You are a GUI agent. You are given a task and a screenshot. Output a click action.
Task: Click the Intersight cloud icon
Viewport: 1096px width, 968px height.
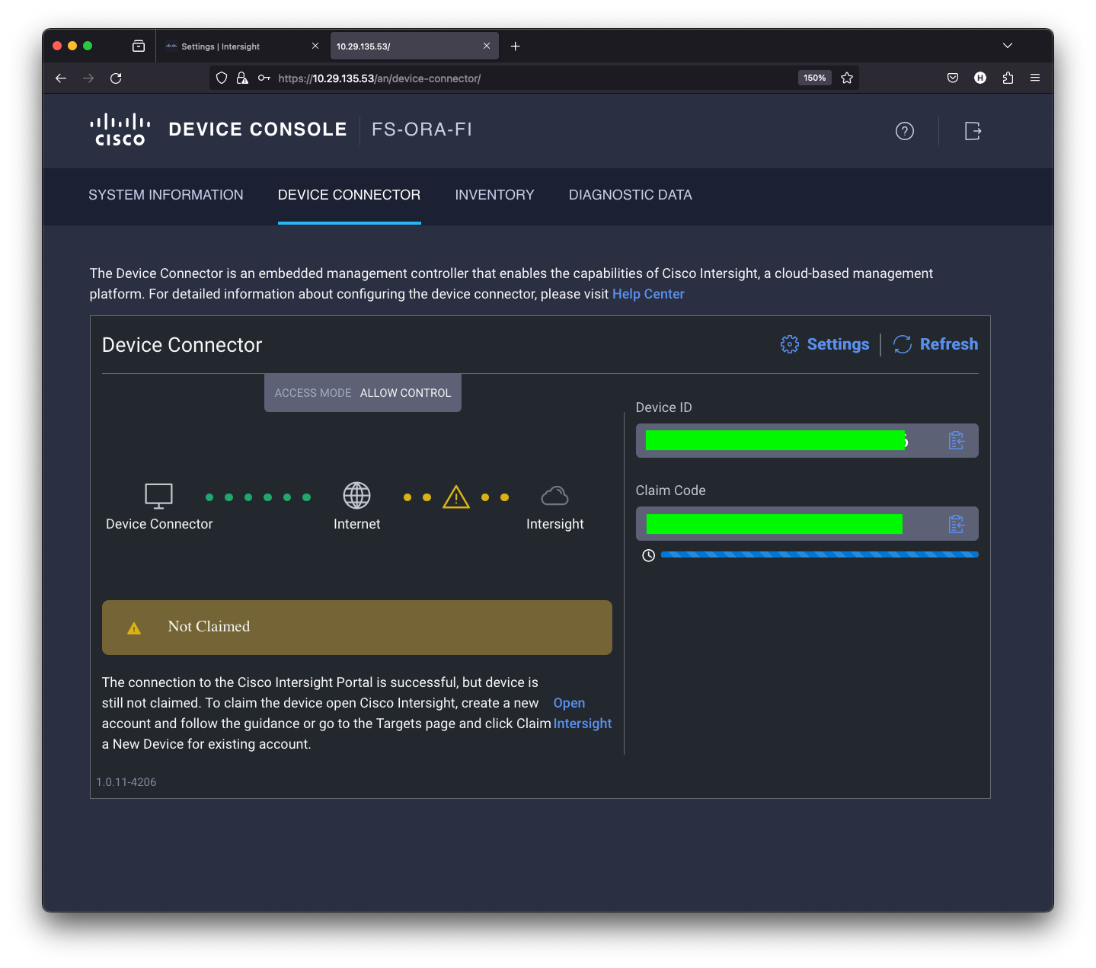point(555,496)
